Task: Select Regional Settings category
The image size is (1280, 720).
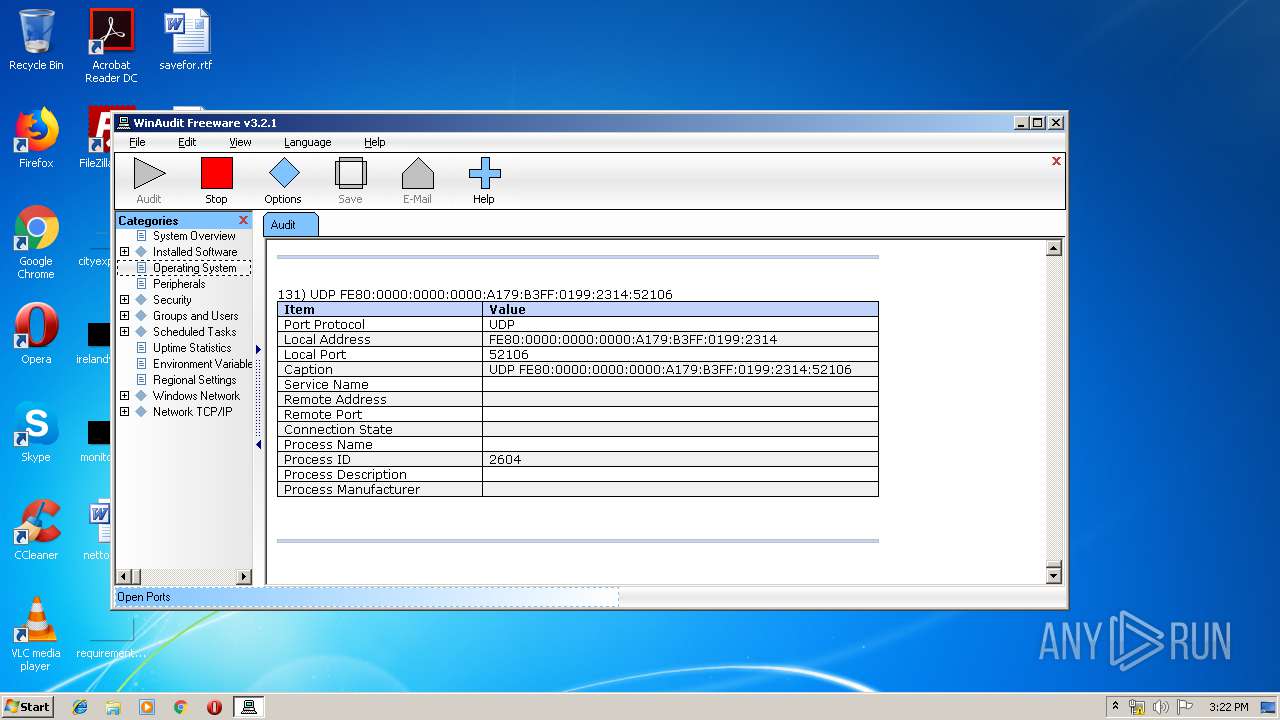Action: pyautogui.click(x=194, y=380)
